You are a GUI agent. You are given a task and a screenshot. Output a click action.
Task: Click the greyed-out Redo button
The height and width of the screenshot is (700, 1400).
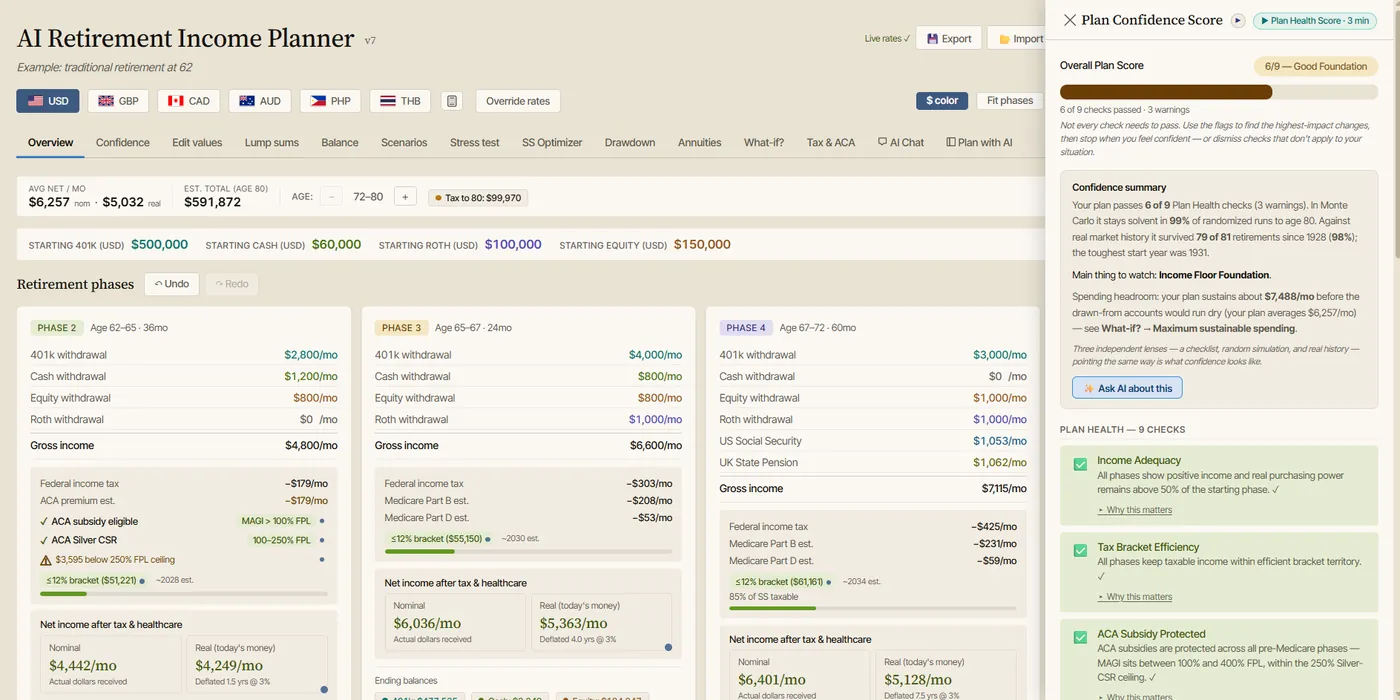point(232,284)
